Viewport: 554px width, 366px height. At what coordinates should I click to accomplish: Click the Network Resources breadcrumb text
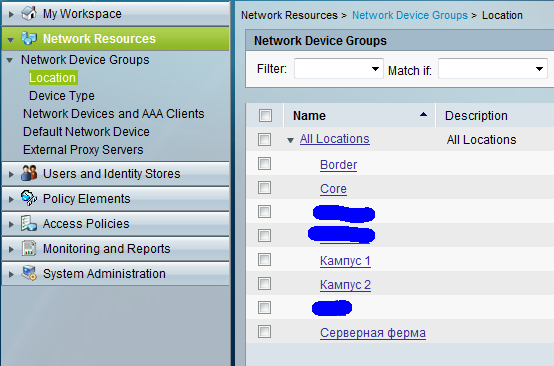(289, 15)
